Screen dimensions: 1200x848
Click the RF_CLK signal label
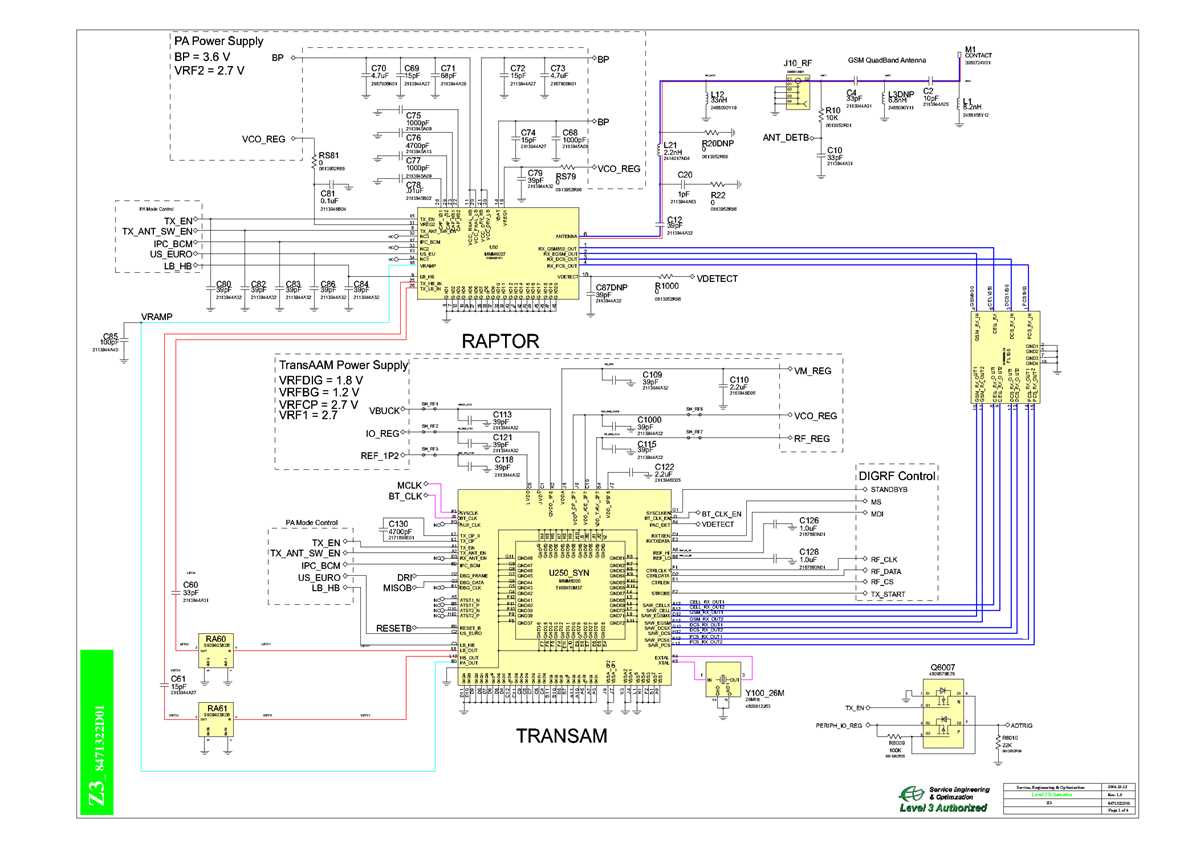coord(884,560)
